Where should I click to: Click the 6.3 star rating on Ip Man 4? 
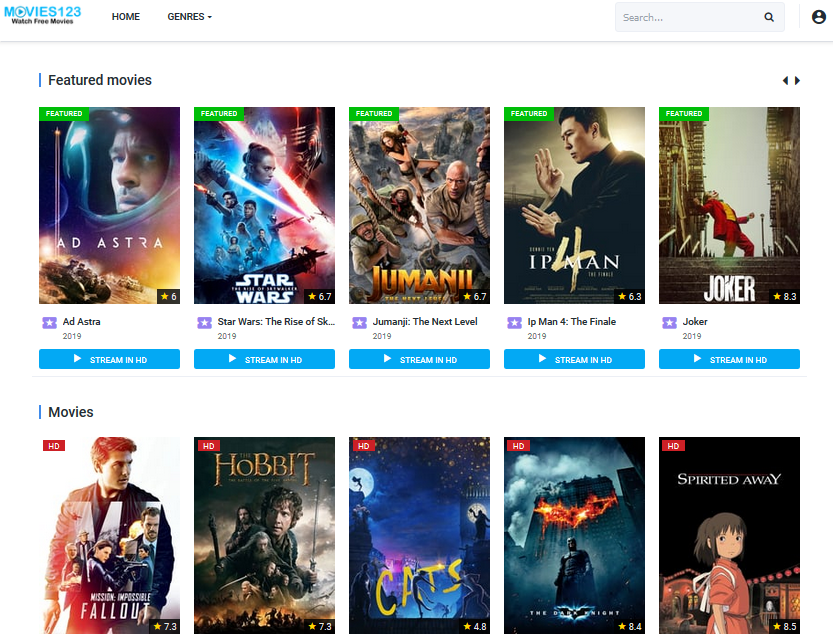(630, 297)
